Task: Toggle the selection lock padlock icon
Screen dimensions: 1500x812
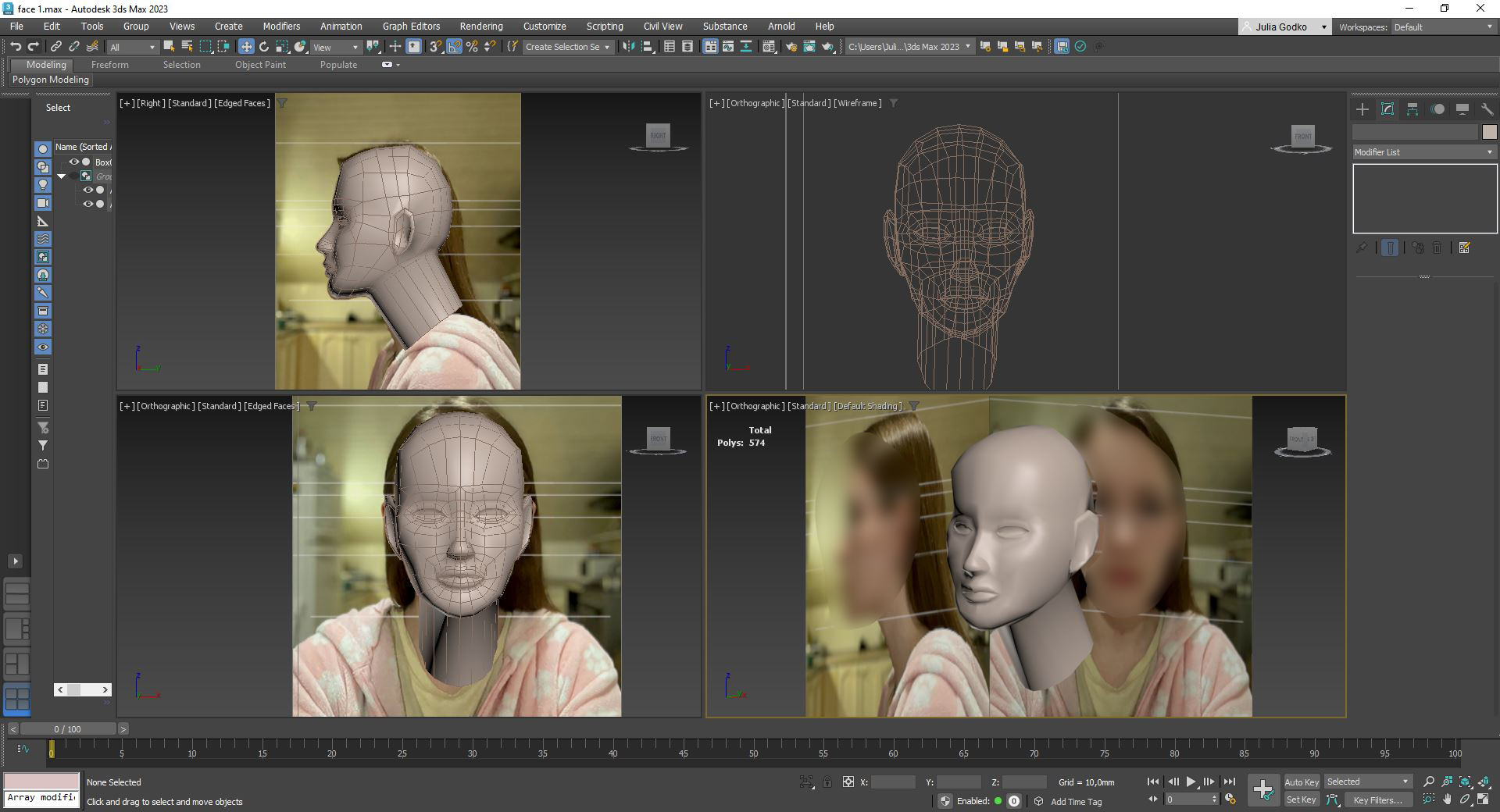Action: [827, 782]
